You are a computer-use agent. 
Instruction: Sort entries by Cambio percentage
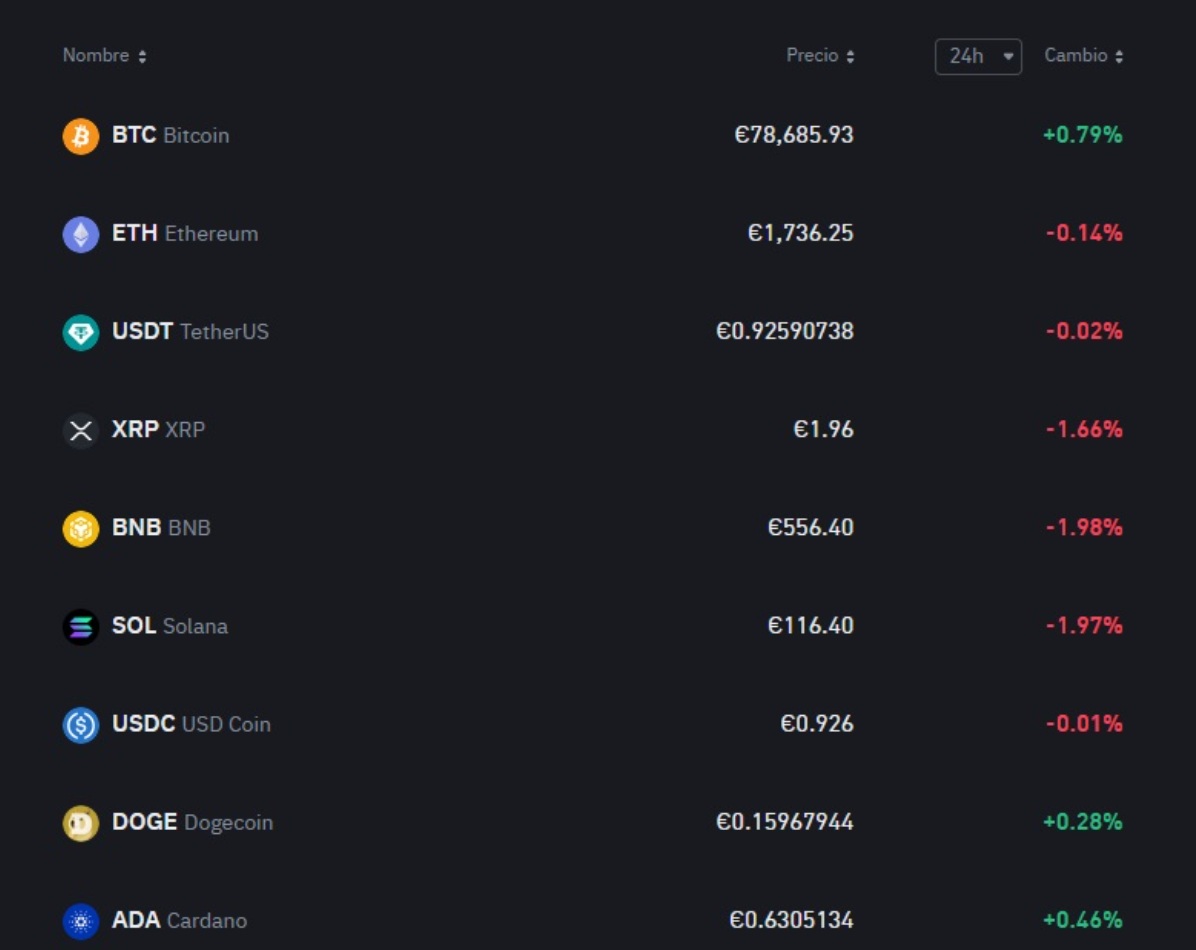(x=1084, y=56)
